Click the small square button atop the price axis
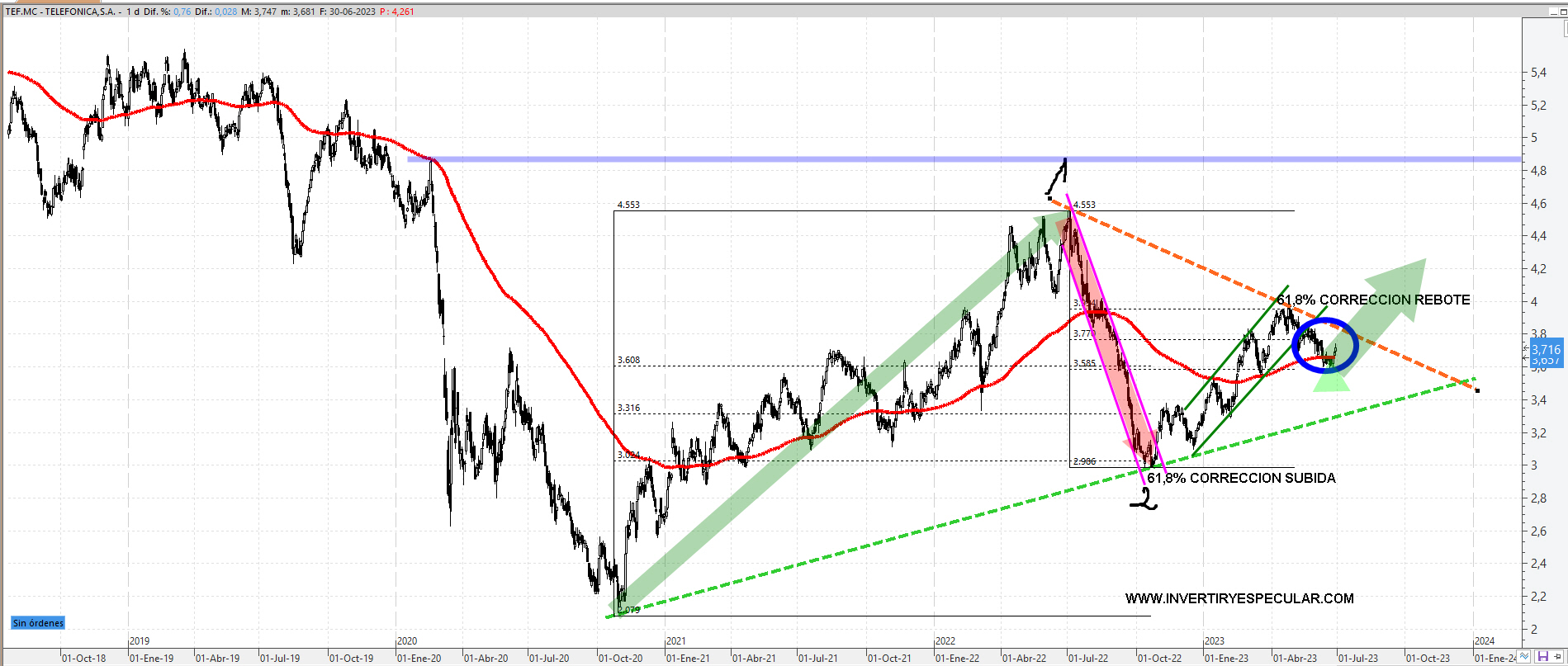 click(x=1565, y=28)
